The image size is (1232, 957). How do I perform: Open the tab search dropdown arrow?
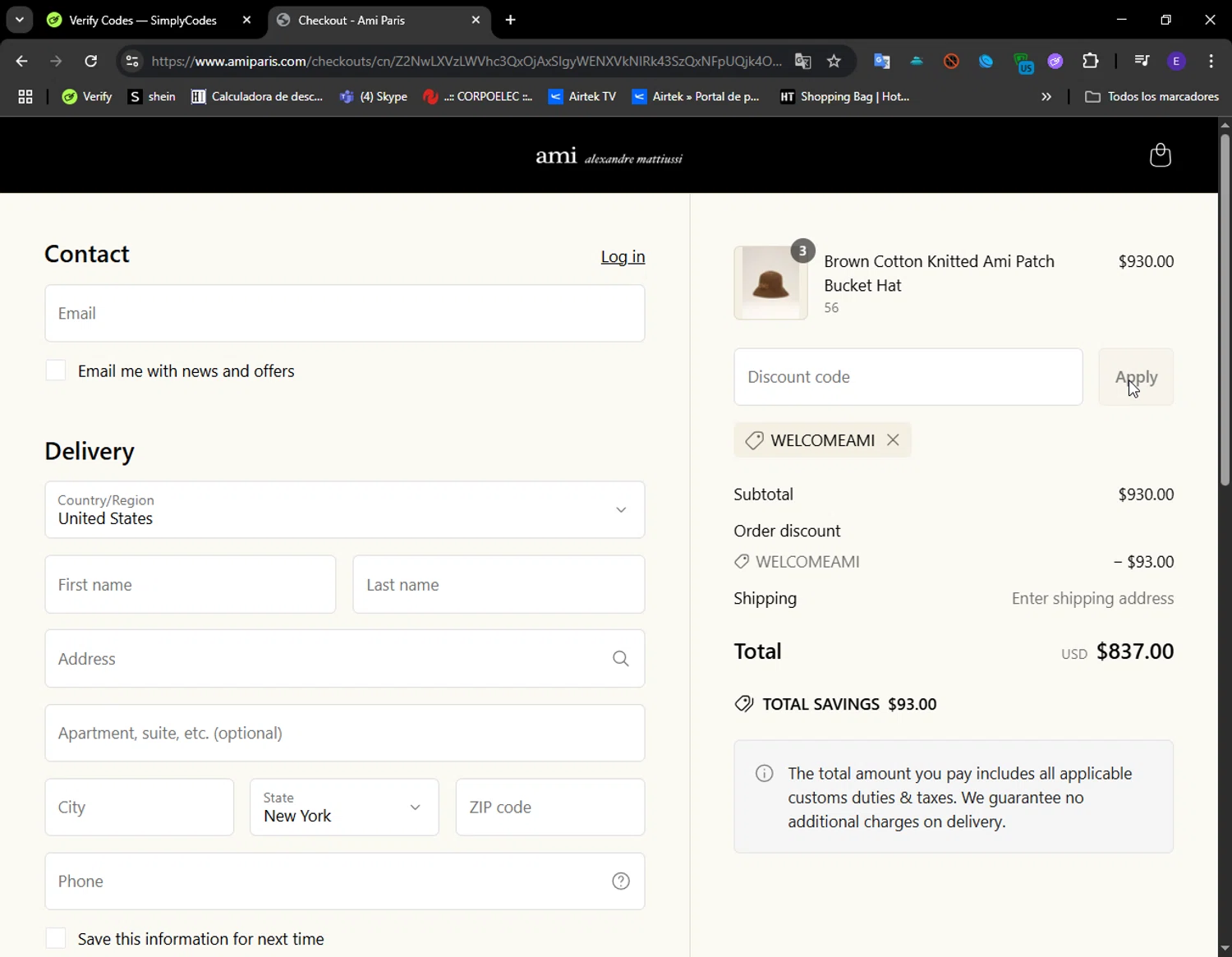[x=19, y=20]
